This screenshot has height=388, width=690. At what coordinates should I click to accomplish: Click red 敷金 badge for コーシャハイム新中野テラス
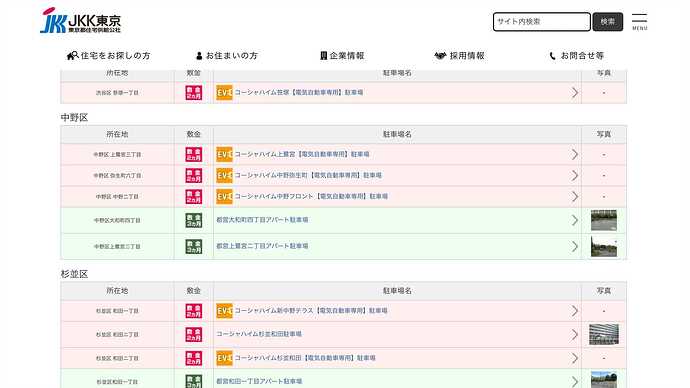(194, 311)
